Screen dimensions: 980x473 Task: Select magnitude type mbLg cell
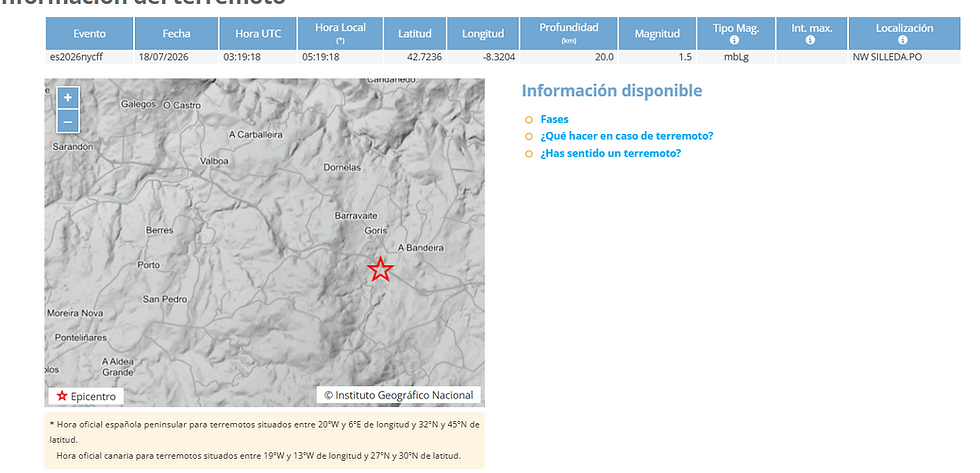click(x=735, y=57)
